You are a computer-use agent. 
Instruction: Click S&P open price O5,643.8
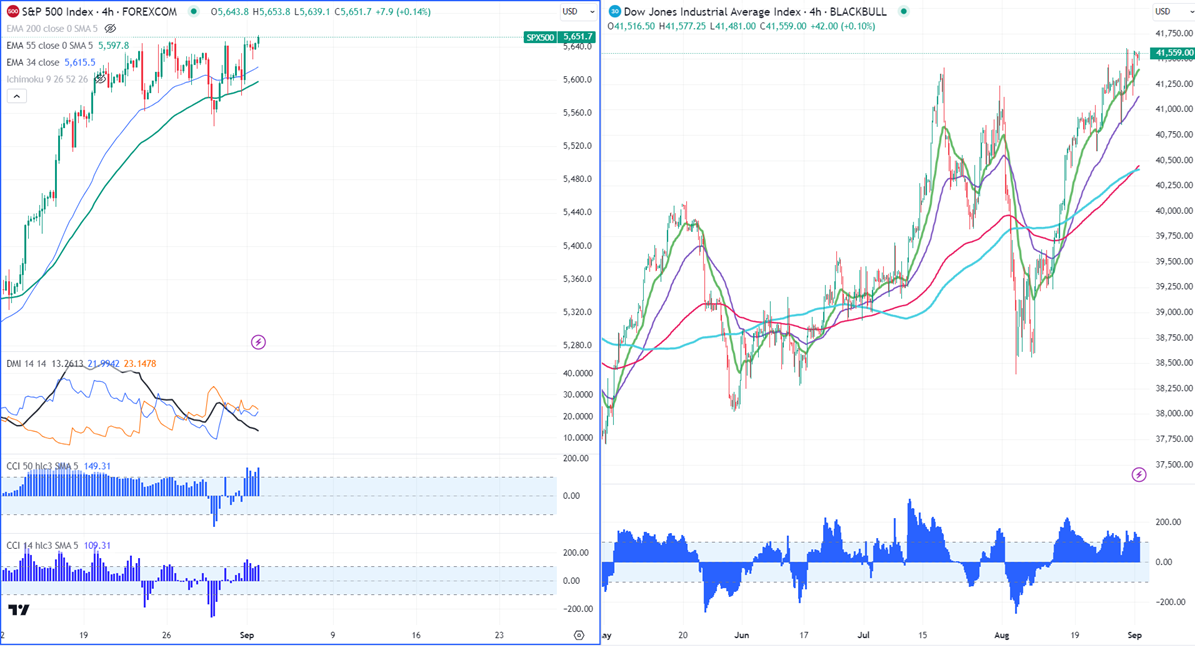[x=231, y=11]
